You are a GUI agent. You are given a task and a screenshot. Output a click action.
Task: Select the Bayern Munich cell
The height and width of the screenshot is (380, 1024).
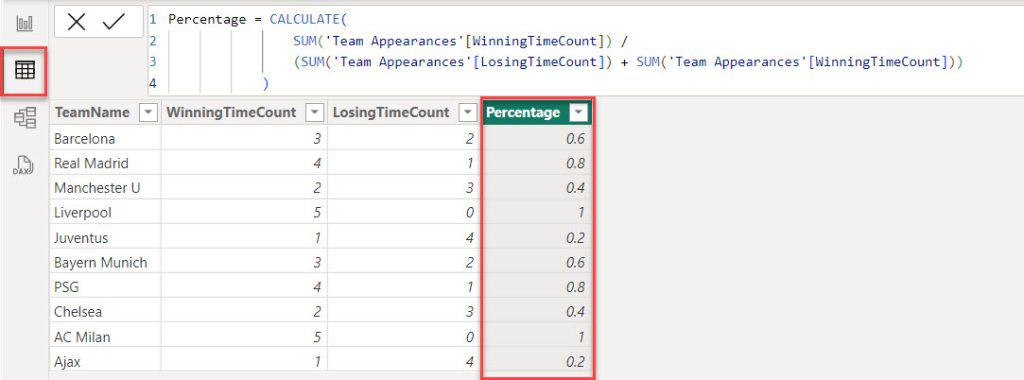pyautogui.click(x=105, y=262)
